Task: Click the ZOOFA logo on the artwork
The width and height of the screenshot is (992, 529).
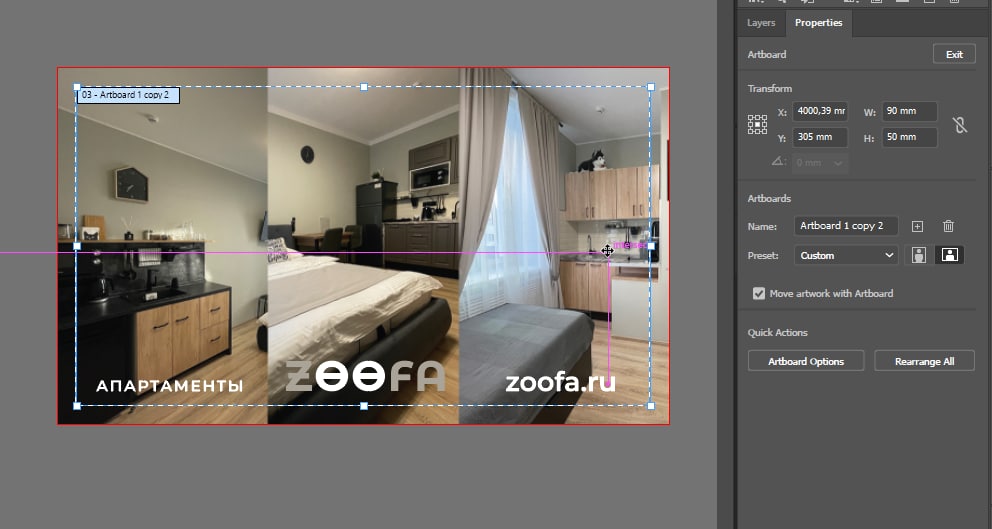Action: [365, 377]
